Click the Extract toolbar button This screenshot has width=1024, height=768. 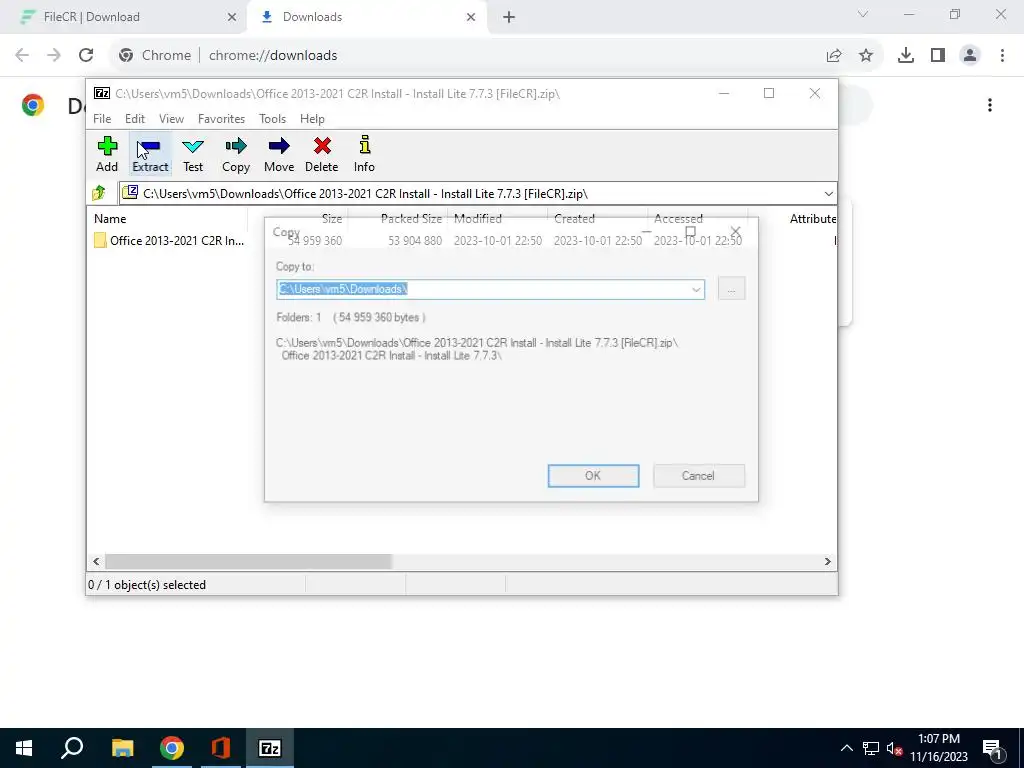150,154
